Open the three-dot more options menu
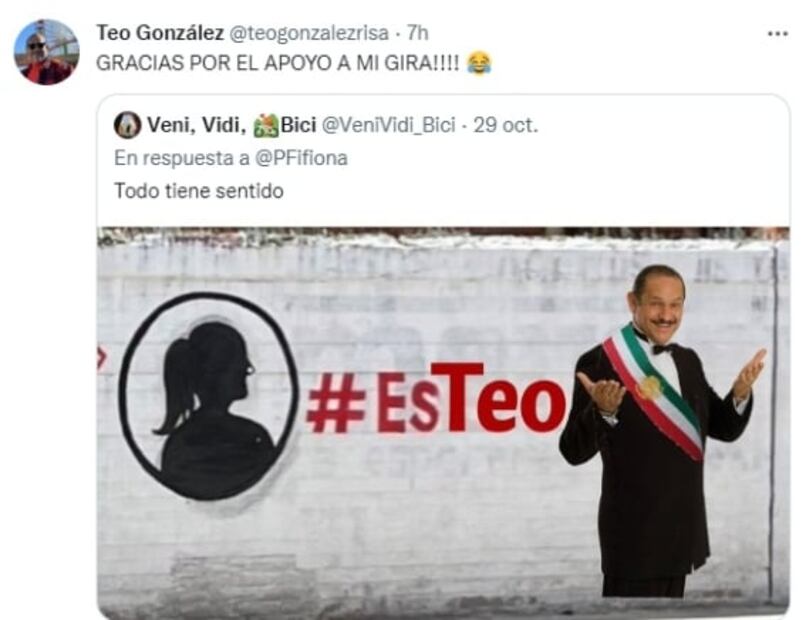Viewport: 806px width, 620px height. pyautogui.click(x=778, y=34)
